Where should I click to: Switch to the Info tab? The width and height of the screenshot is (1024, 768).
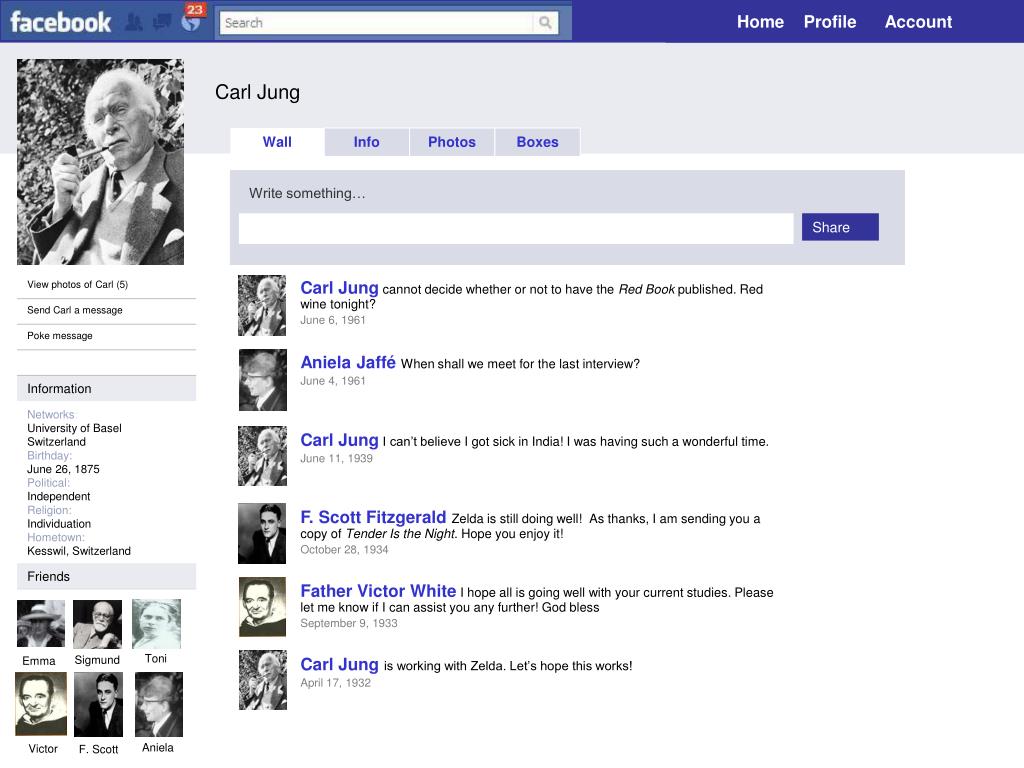pos(366,142)
